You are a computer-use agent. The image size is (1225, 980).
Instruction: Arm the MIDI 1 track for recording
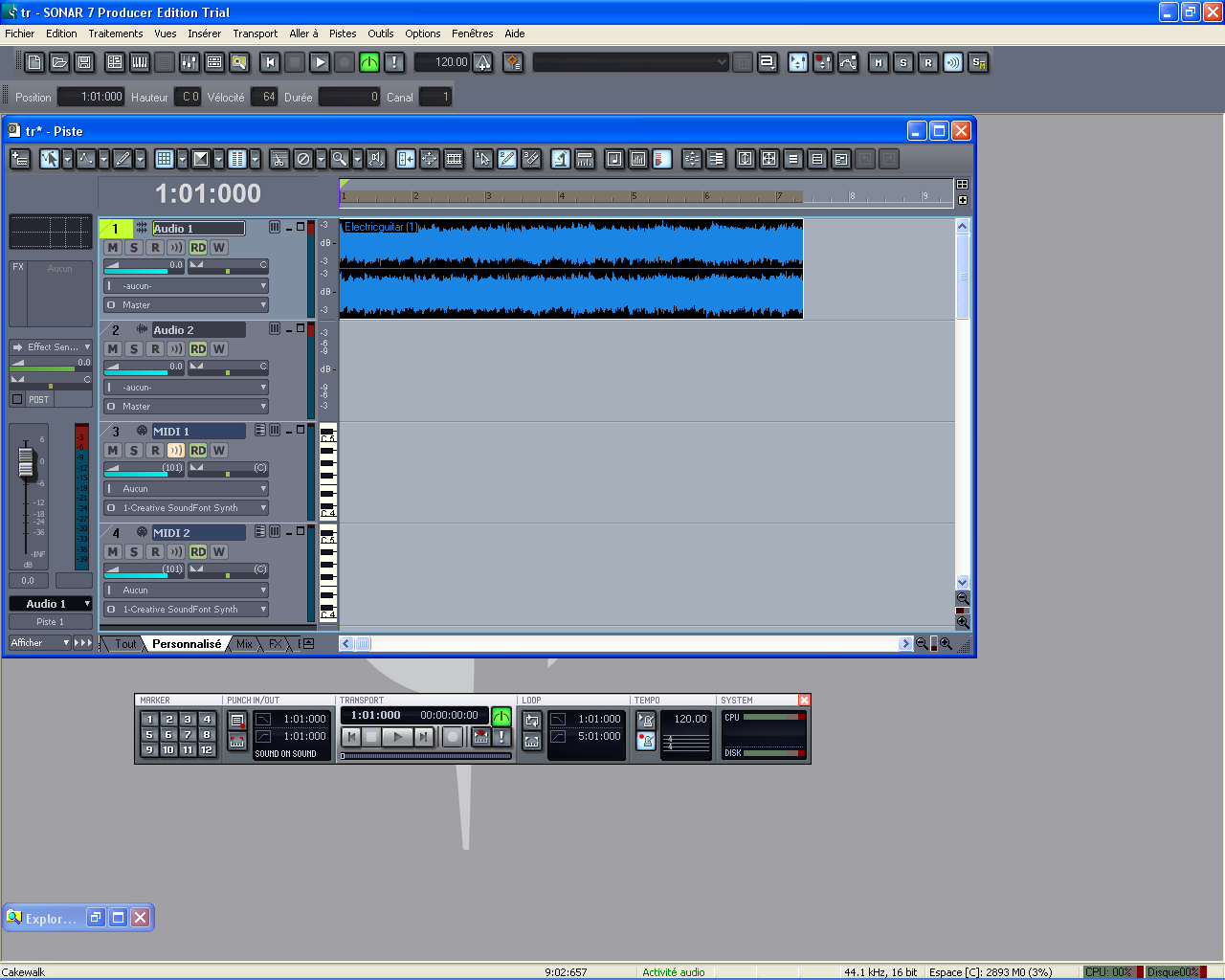coord(155,451)
